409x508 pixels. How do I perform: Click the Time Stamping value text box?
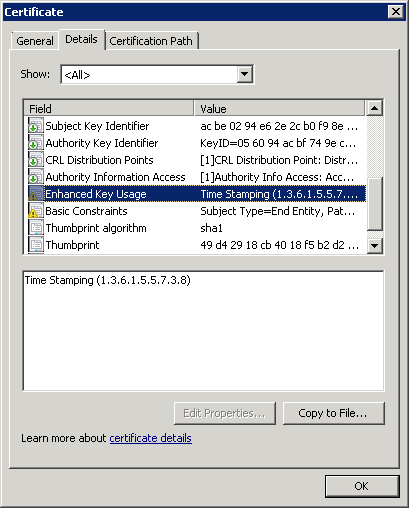click(203, 331)
